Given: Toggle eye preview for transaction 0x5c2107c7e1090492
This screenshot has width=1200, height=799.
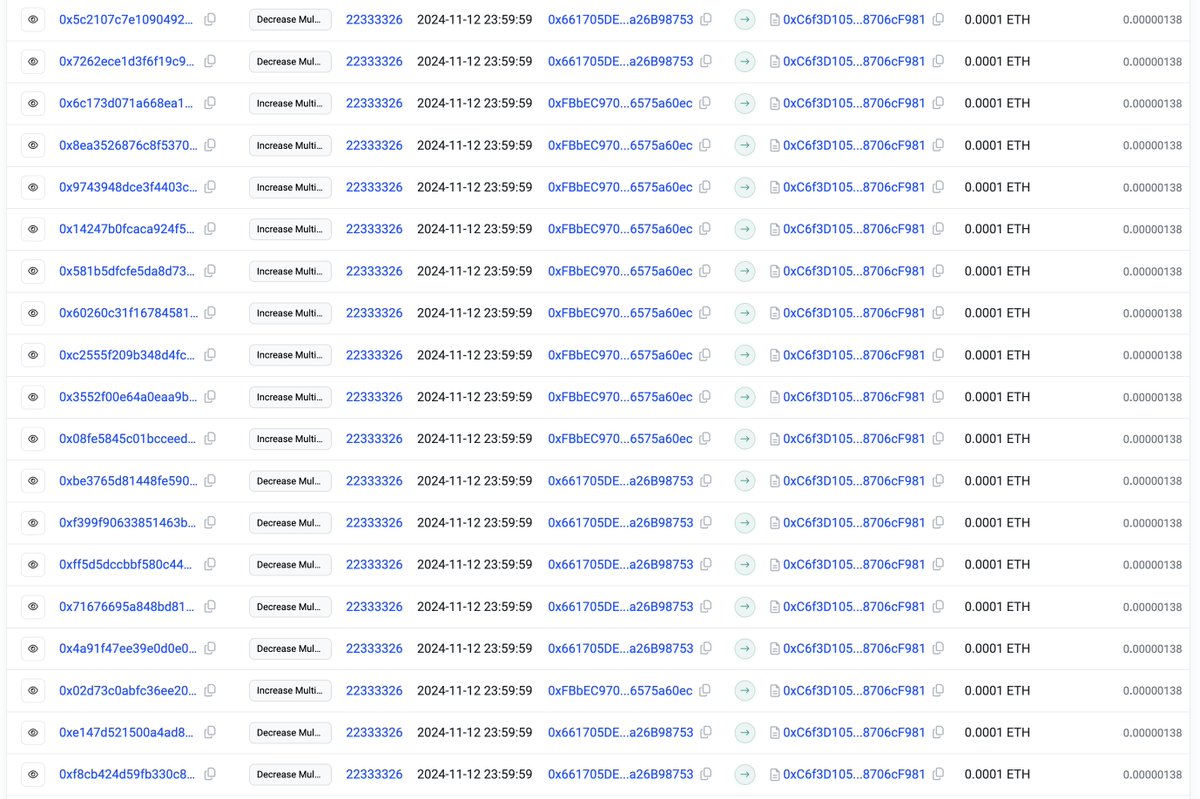Looking at the screenshot, I should (x=33, y=20).
